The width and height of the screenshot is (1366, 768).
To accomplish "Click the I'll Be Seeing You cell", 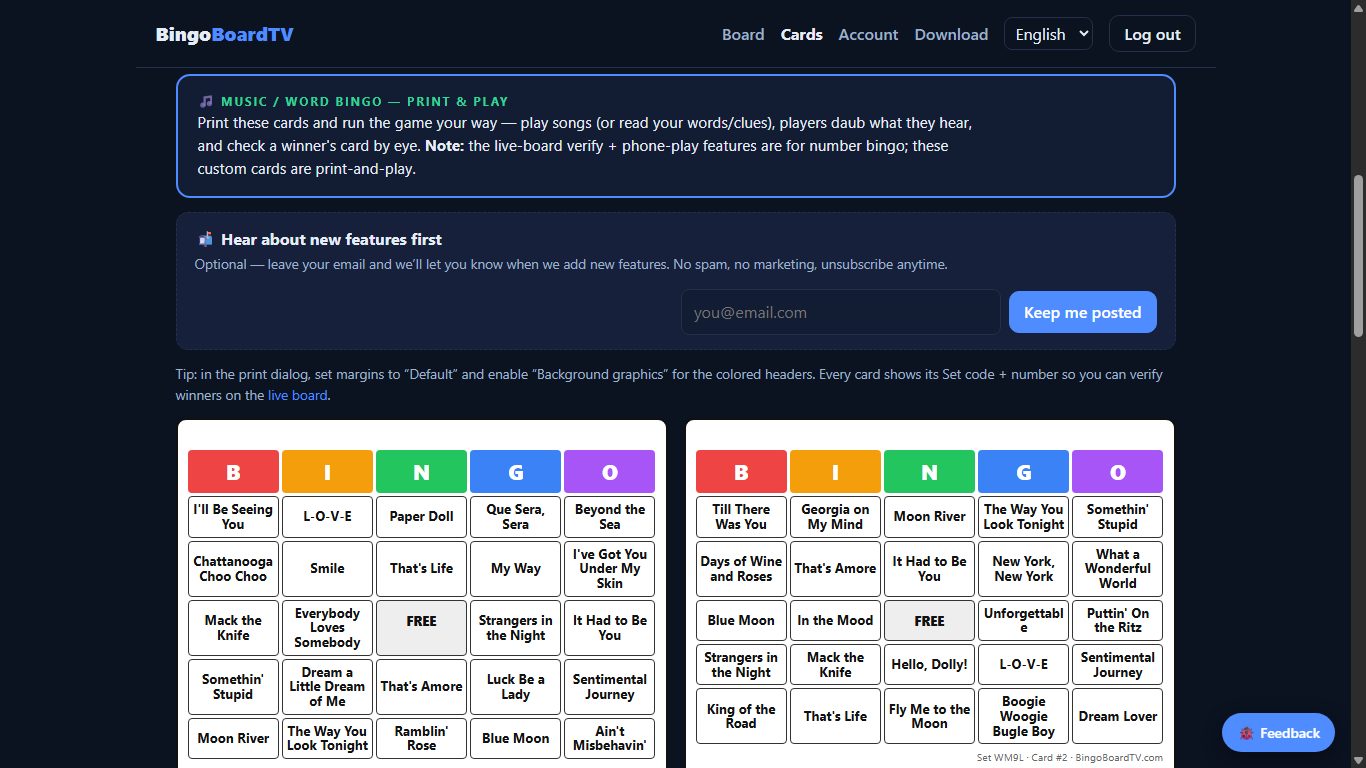I will 233,517.
